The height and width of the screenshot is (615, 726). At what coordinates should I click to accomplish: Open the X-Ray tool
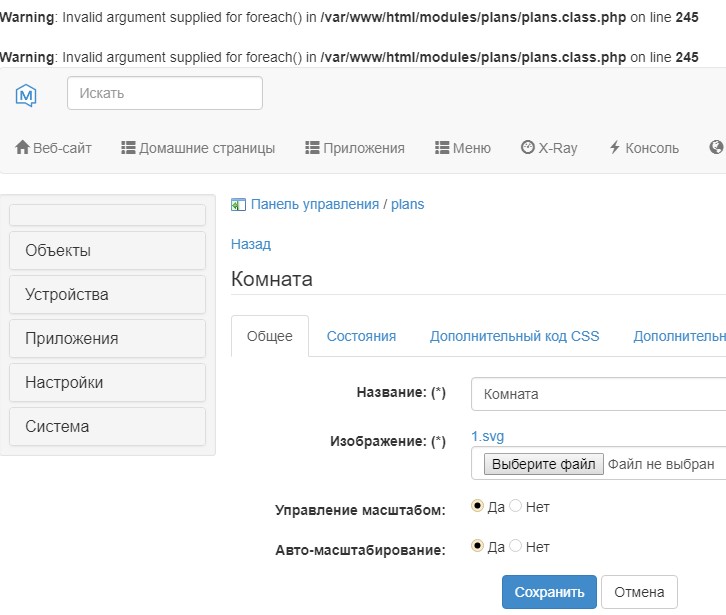click(549, 148)
